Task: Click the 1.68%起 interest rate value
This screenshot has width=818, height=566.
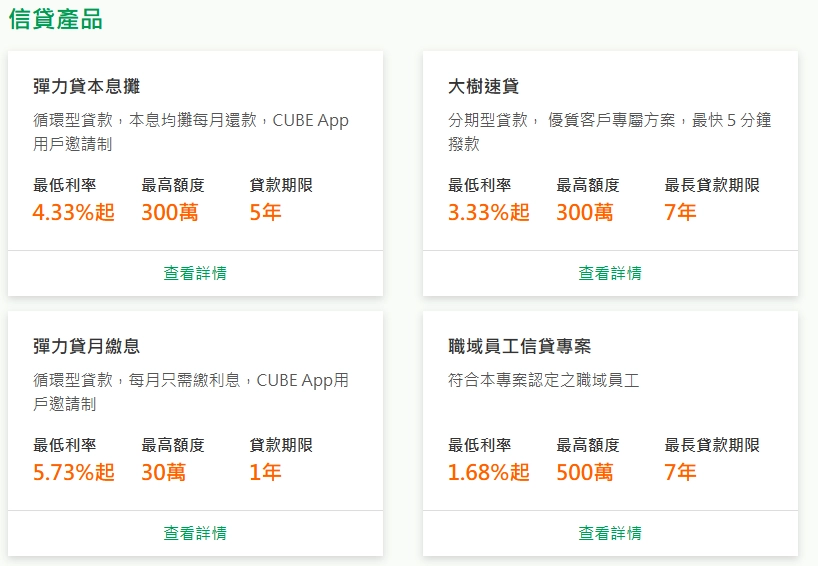Action: pyautogui.click(x=489, y=472)
